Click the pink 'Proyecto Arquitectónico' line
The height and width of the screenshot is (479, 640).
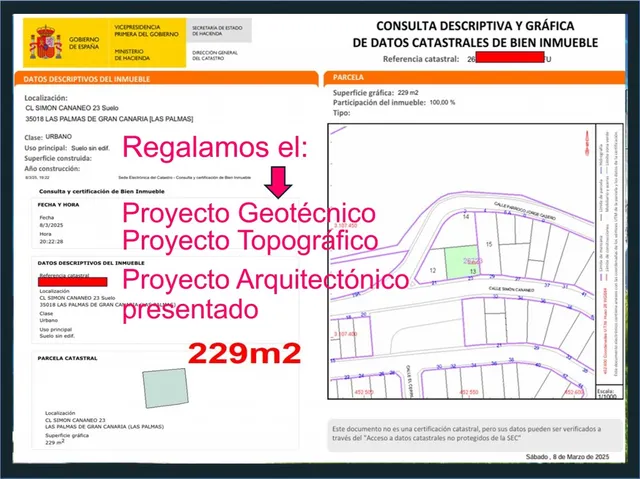point(266,280)
